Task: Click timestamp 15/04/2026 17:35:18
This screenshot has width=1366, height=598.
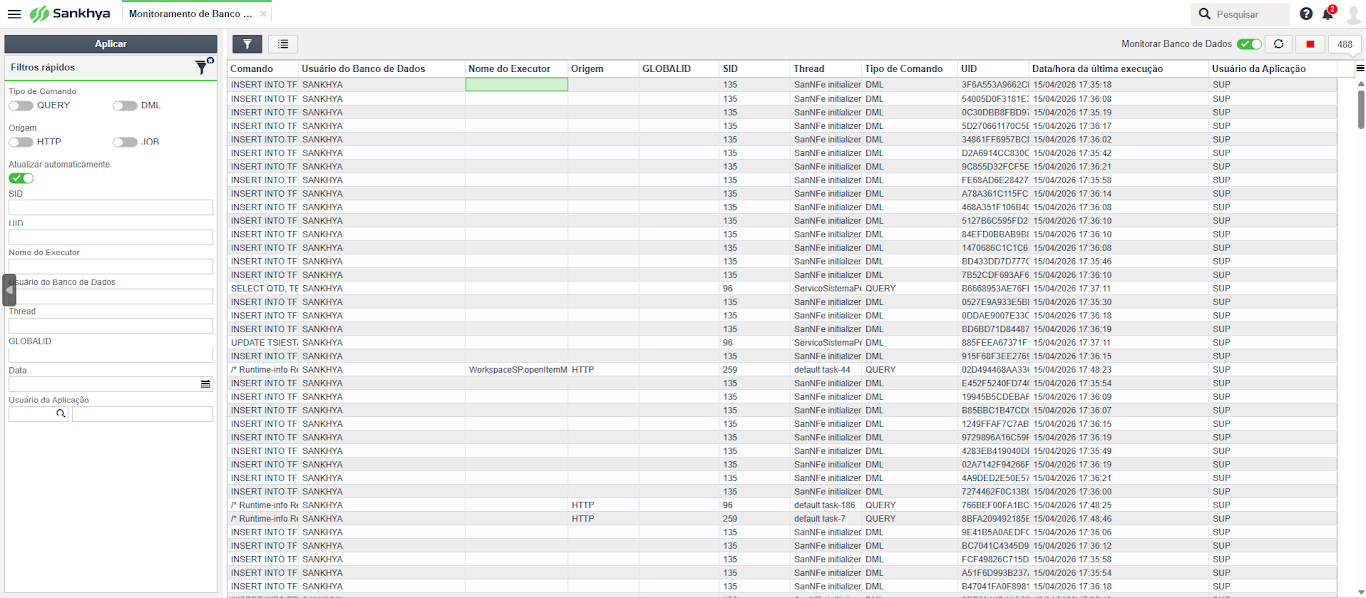Action: [1073, 85]
